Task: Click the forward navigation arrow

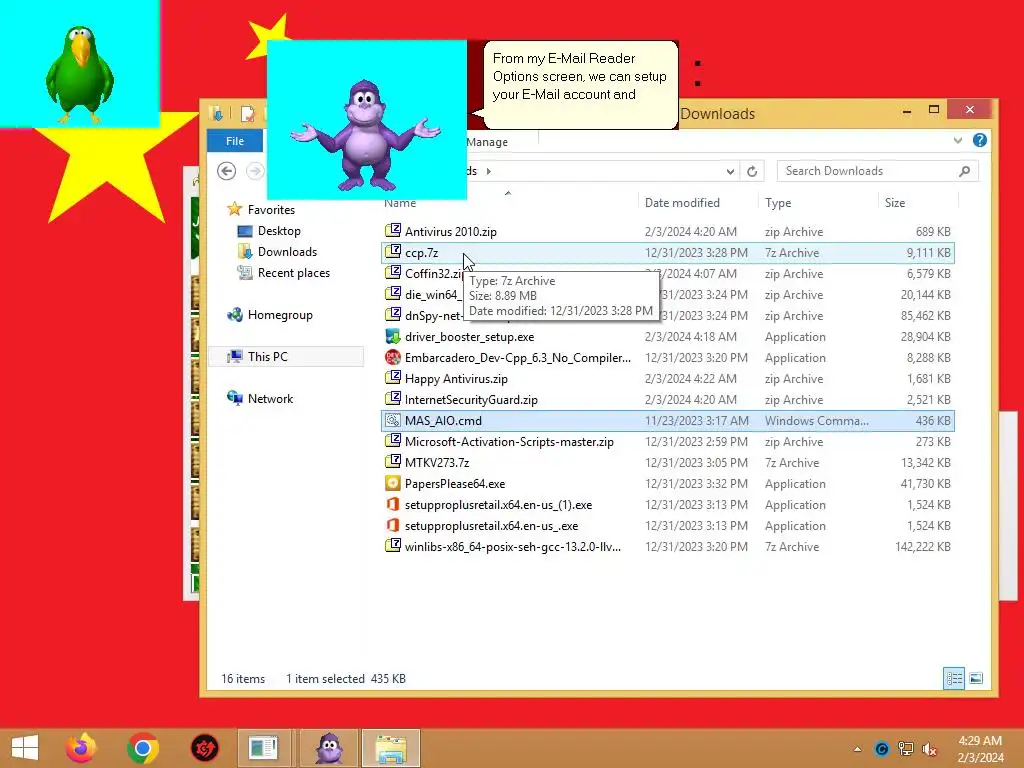Action: coord(255,171)
